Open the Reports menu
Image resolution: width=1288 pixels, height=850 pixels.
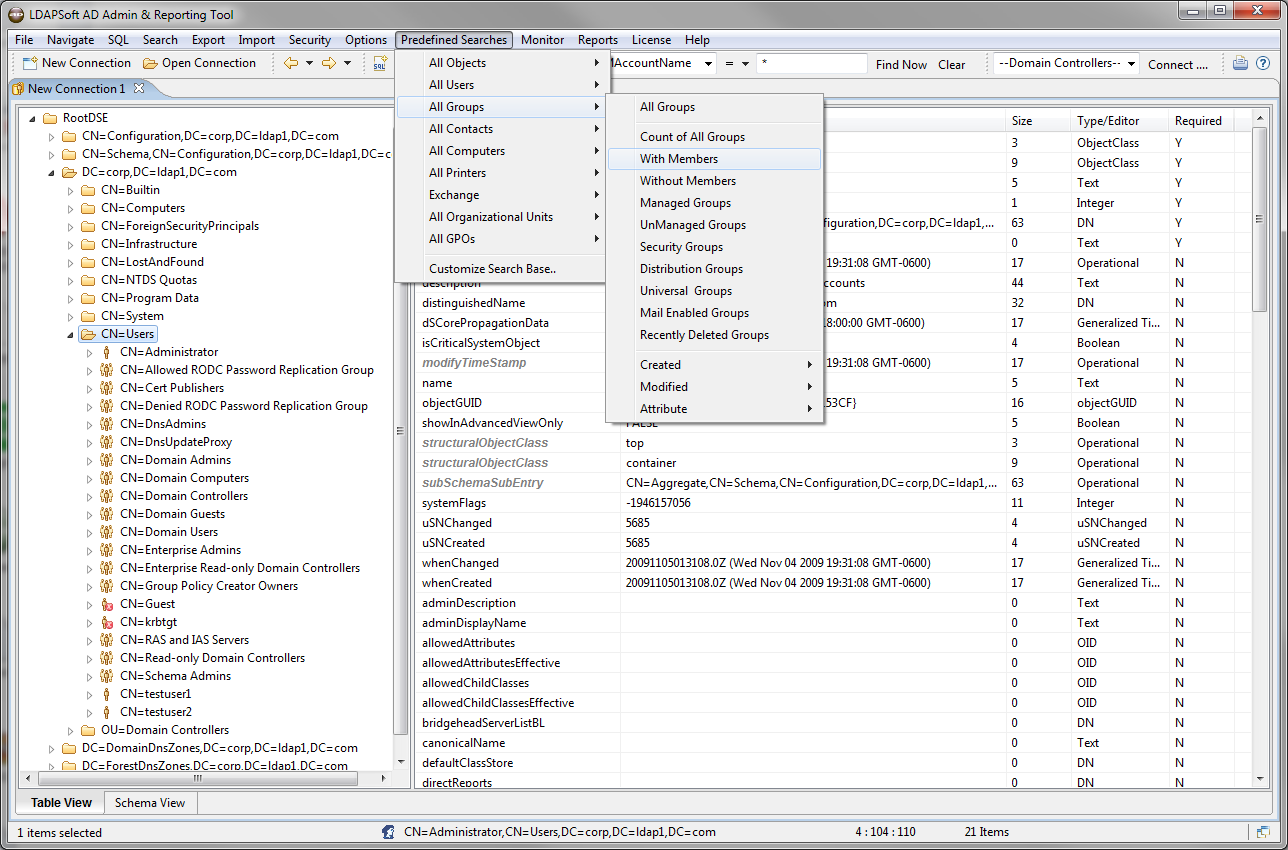click(598, 40)
